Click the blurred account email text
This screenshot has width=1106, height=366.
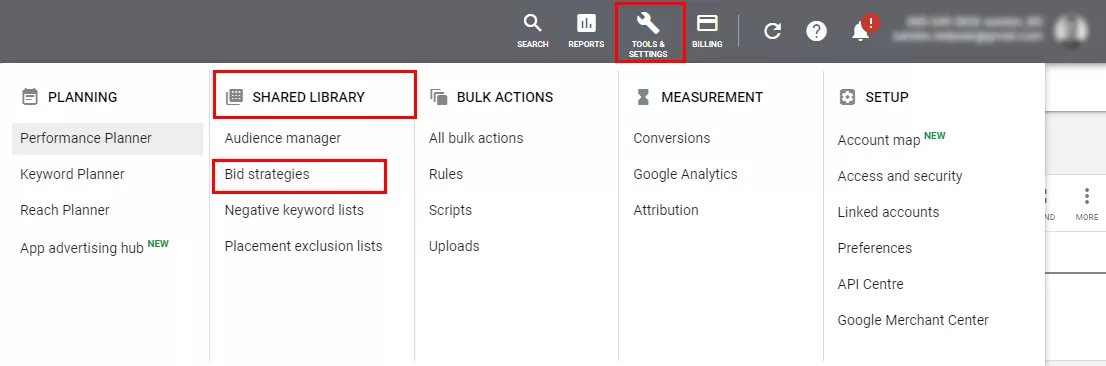pyautogui.click(x=967, y=36)
